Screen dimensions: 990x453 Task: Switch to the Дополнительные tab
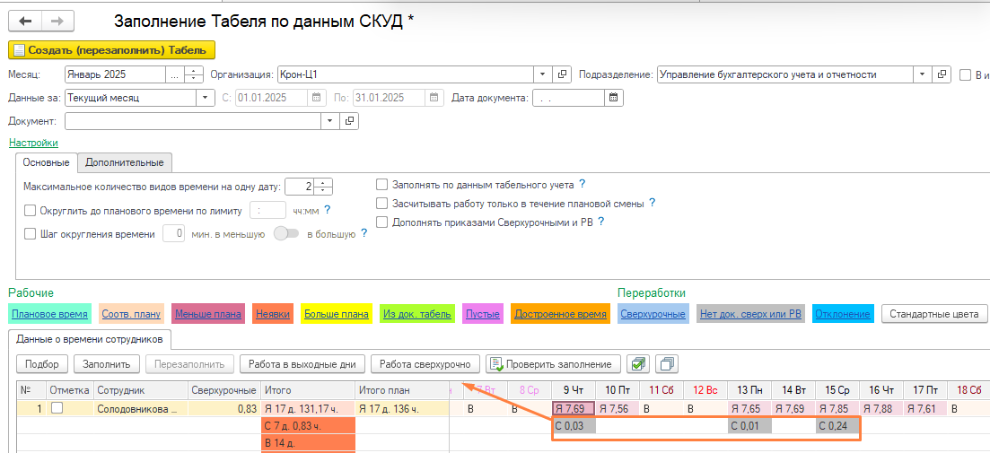[125, 162]
